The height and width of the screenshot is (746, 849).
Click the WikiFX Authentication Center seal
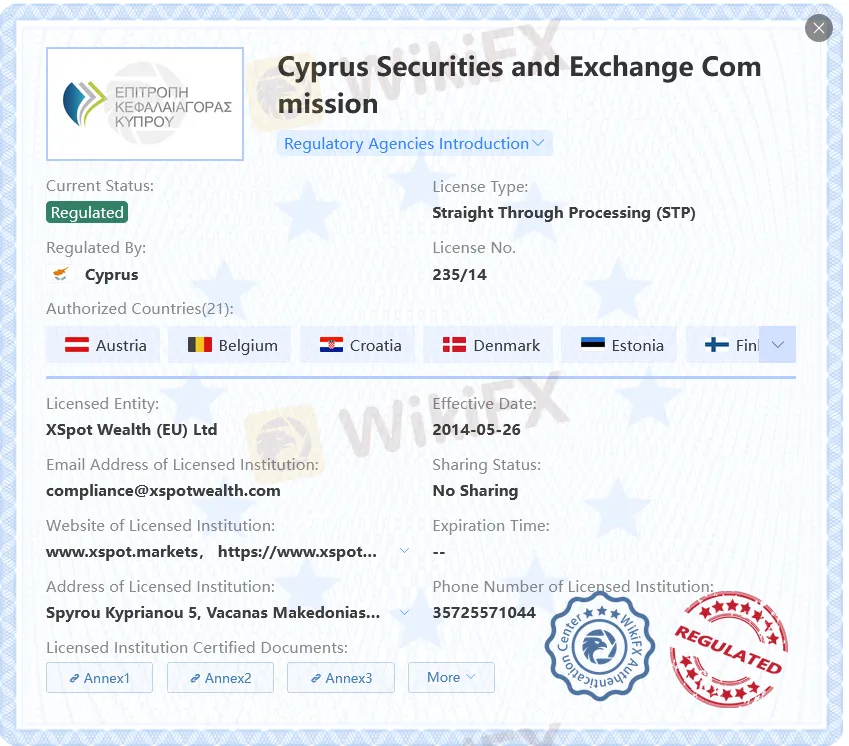pyautogui.click(x=599, y=644)
